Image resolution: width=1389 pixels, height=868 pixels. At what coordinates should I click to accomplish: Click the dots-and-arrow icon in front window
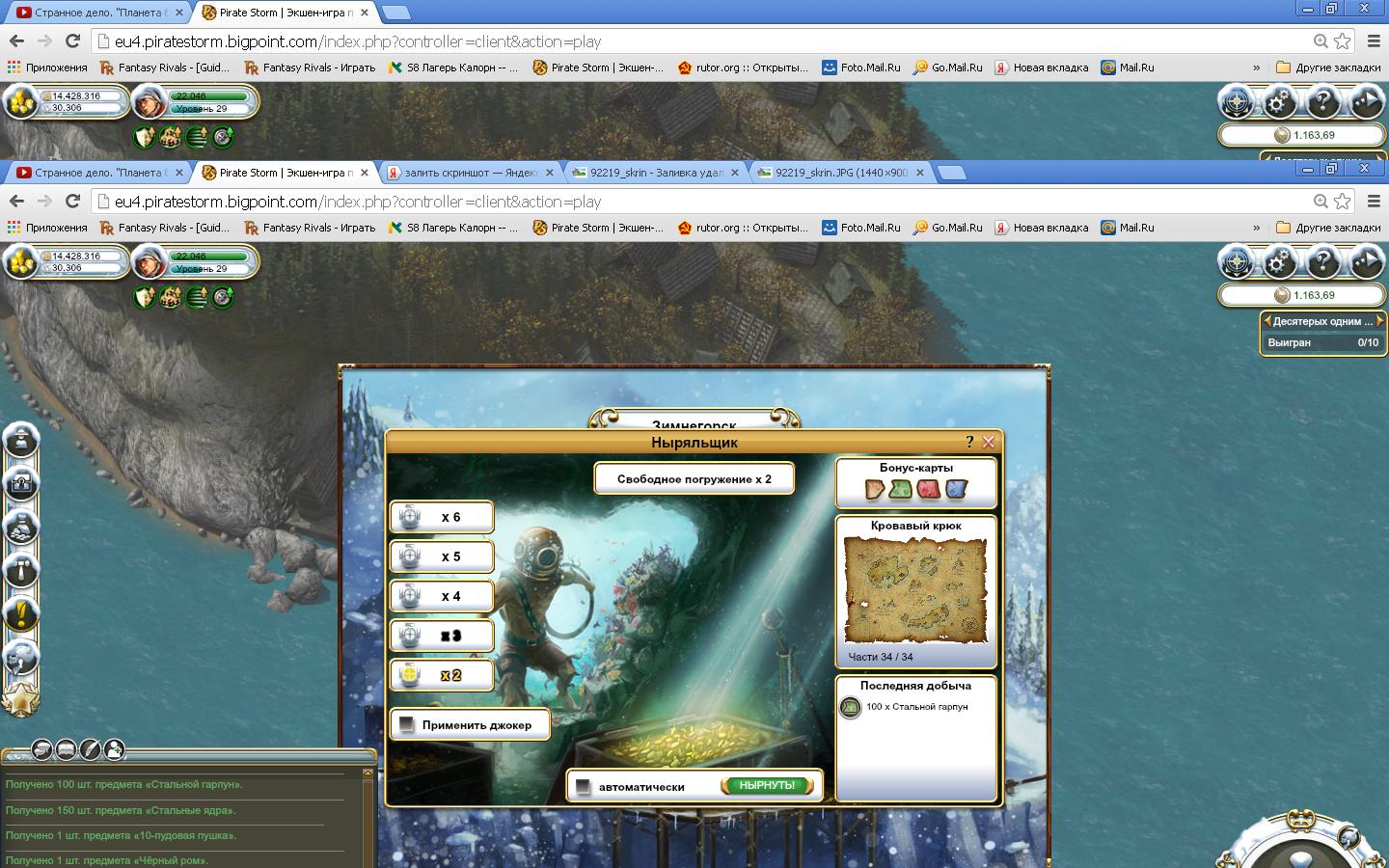[1367, 262]
